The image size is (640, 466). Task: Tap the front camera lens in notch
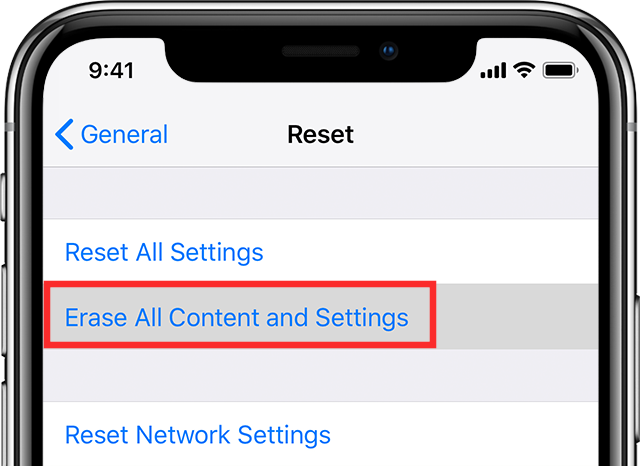click(x=389, y=51)
